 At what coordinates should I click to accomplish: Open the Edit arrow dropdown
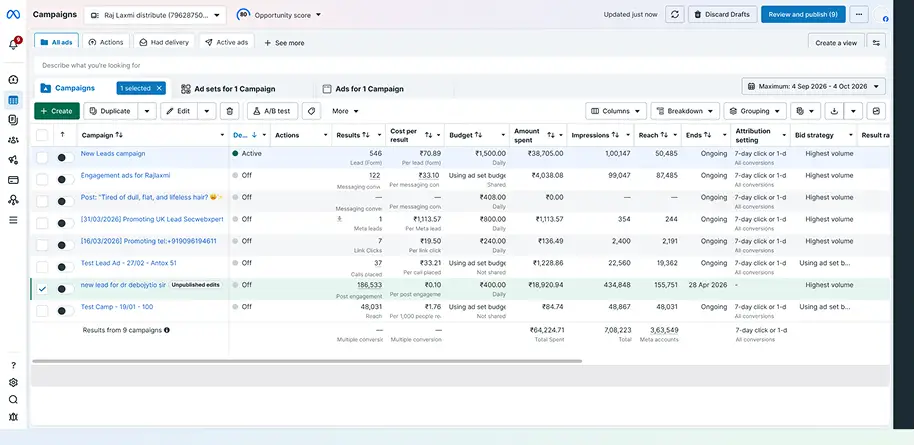207,111
